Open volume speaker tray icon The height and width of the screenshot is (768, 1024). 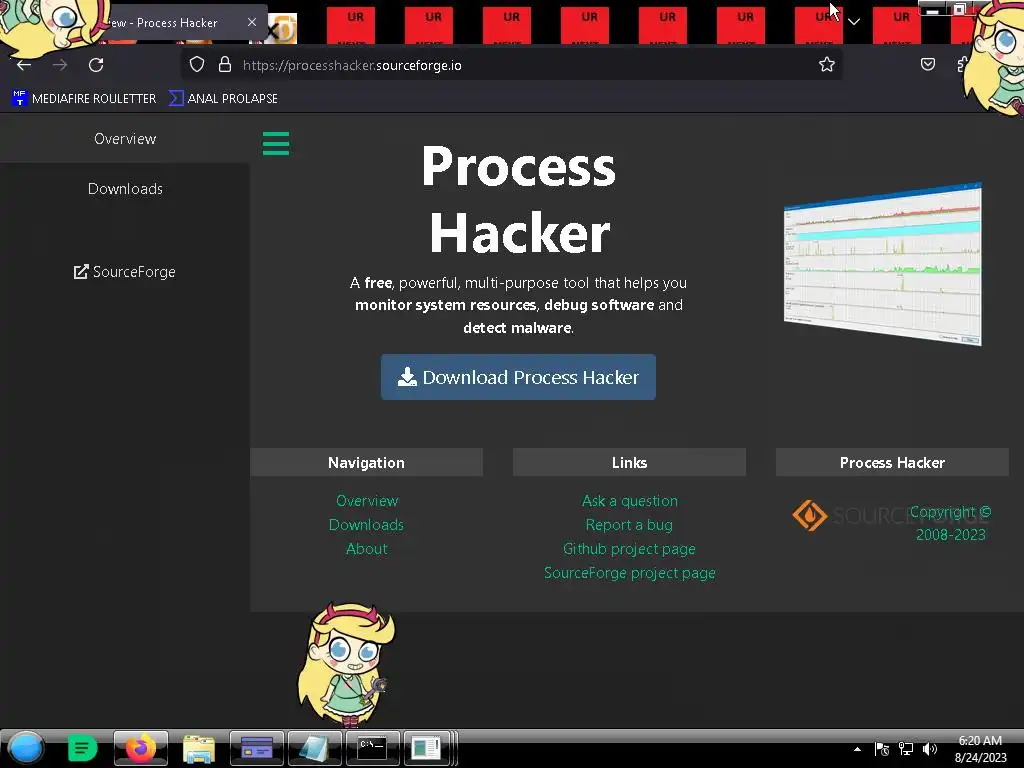[930, 749]
